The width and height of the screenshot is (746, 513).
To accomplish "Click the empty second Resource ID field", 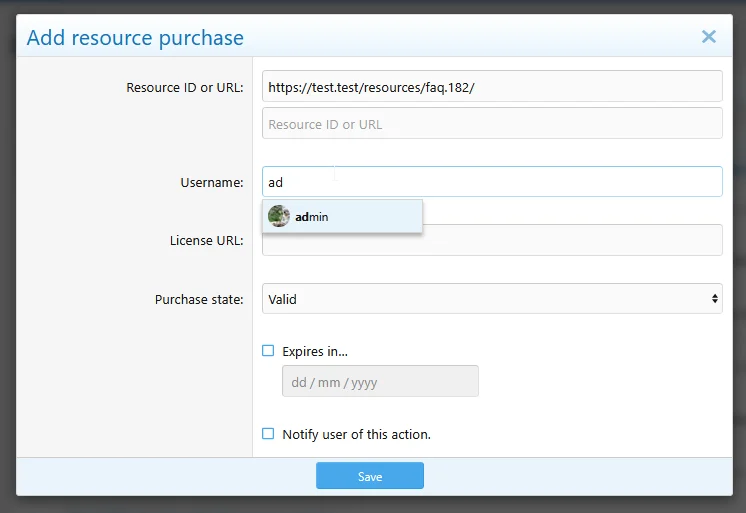I will (491, 124).
